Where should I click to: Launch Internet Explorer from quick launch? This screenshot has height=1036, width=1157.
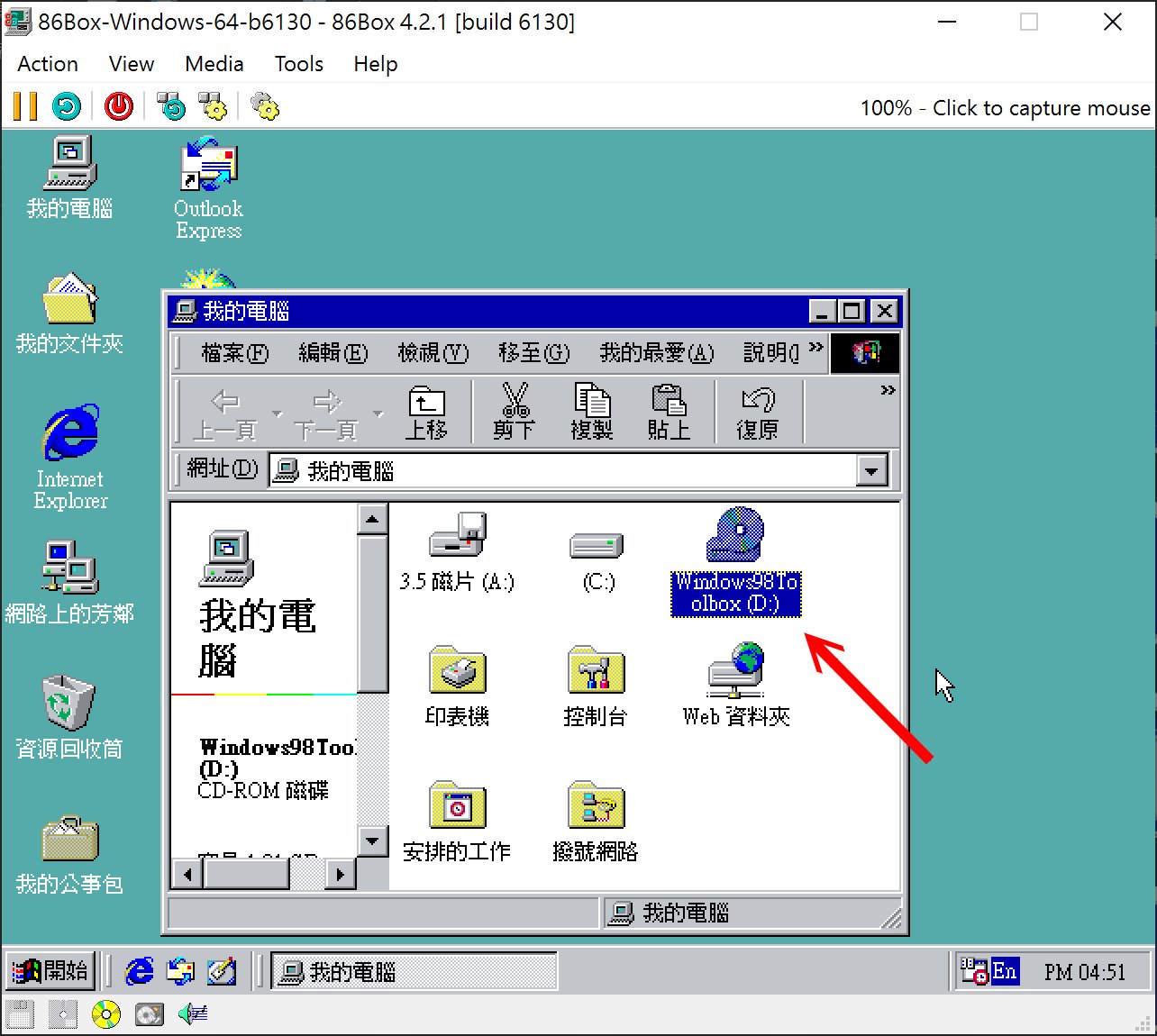140,971
